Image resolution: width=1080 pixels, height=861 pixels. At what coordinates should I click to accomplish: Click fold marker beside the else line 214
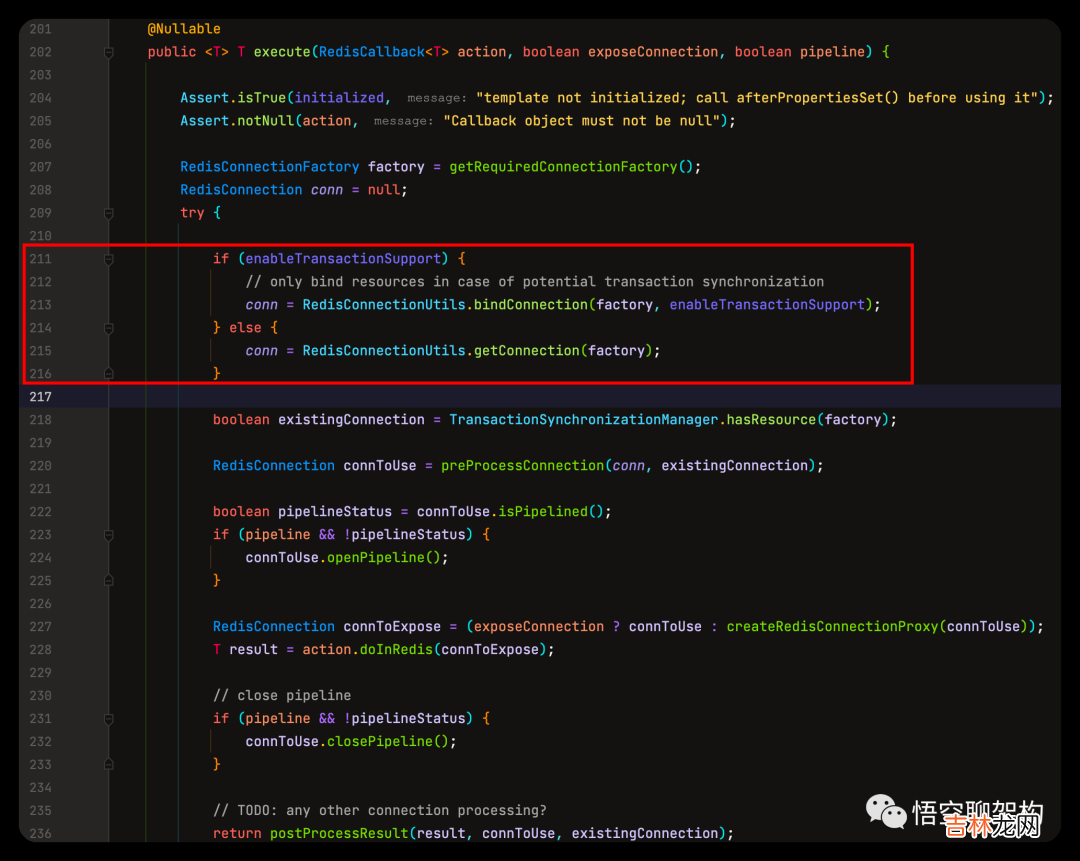(x=109, y=328)
